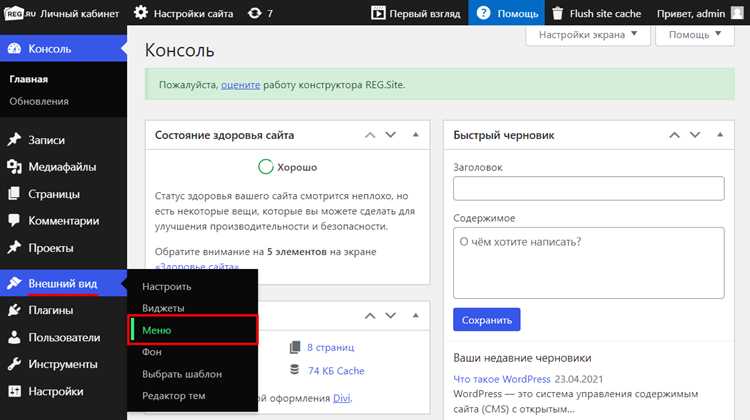Image resolution: width=750 pixels, height=420 pixels.
Task: Open the 74 КБ Cache link
Action: coord(336,371)
